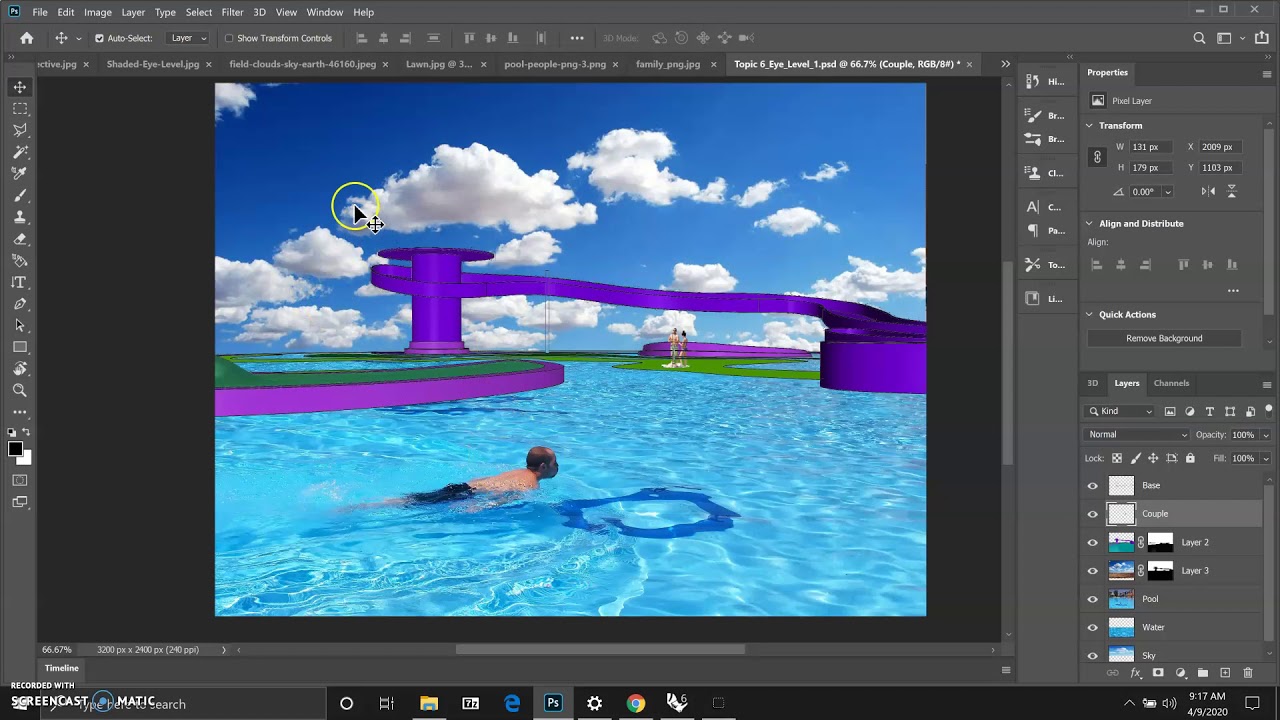This screenshot has height=720, width=1280.
Task: Select the Rectangular Marquee tool
Action: (x=20, y=109)
